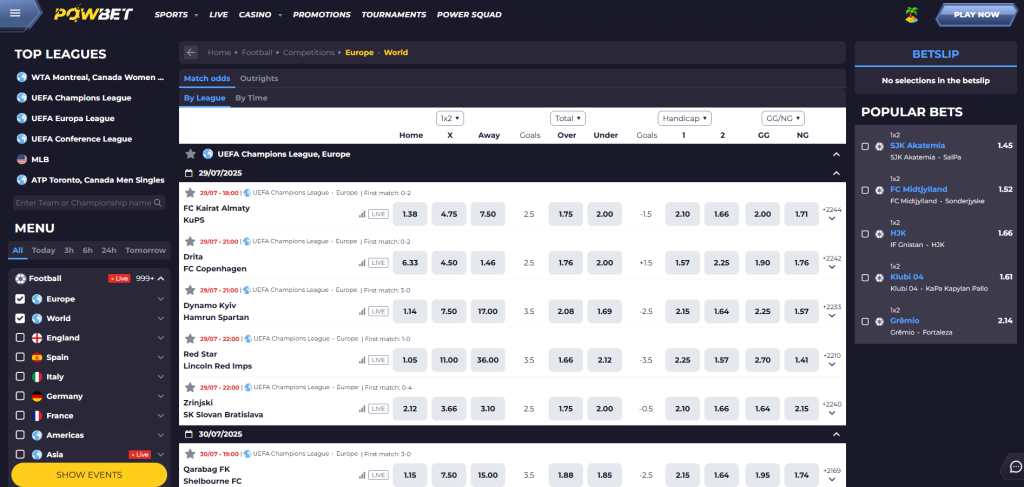
Task: Open LIVE badge for Red Star match
Action: [377, 360]
